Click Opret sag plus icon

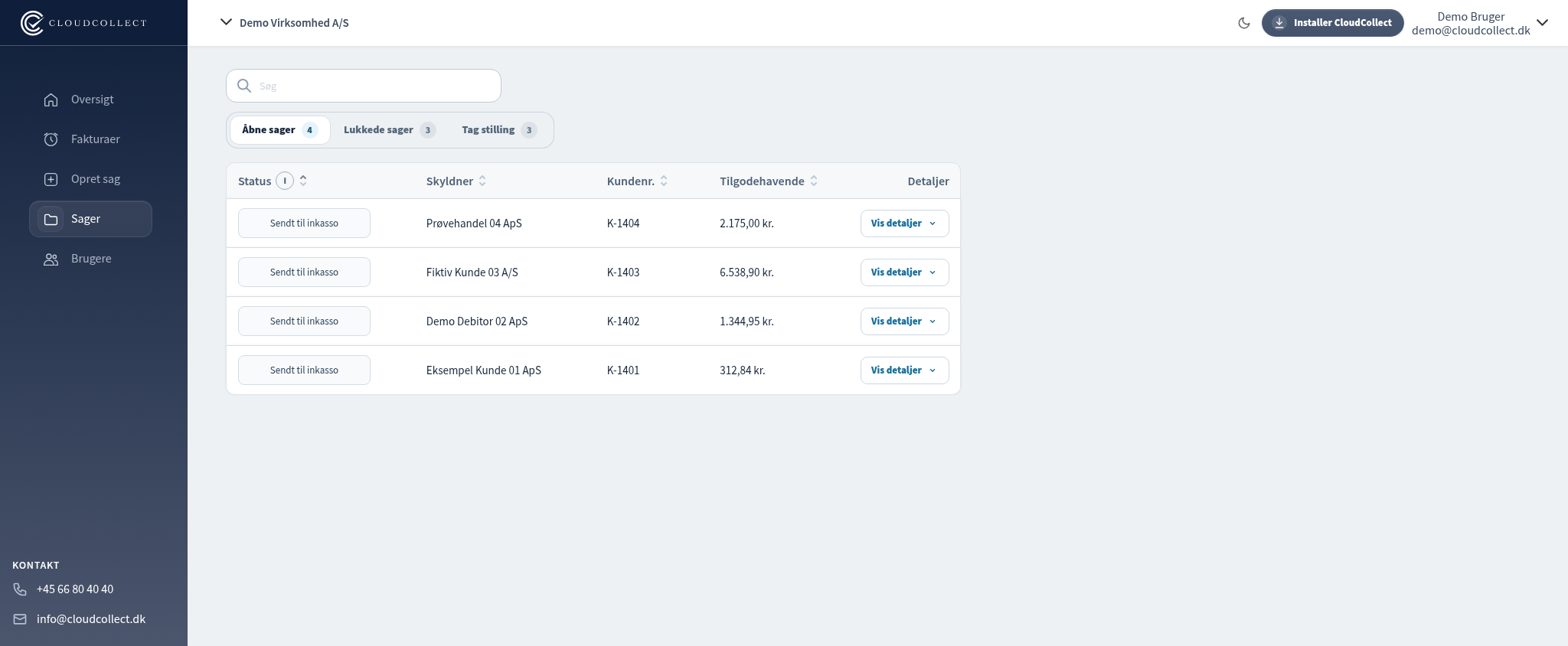pyautogui.click(x=51, y=179)
